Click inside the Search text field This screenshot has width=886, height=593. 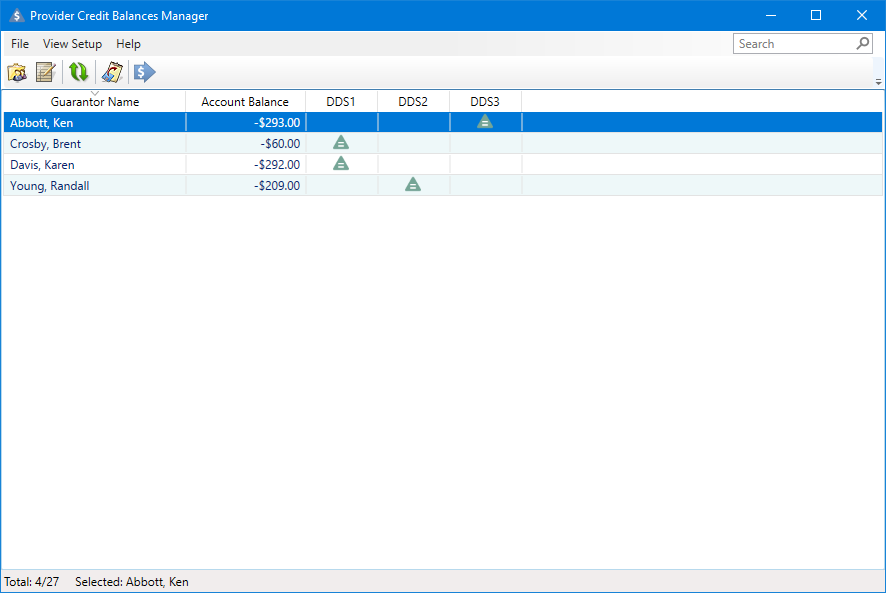pos(794,44)
